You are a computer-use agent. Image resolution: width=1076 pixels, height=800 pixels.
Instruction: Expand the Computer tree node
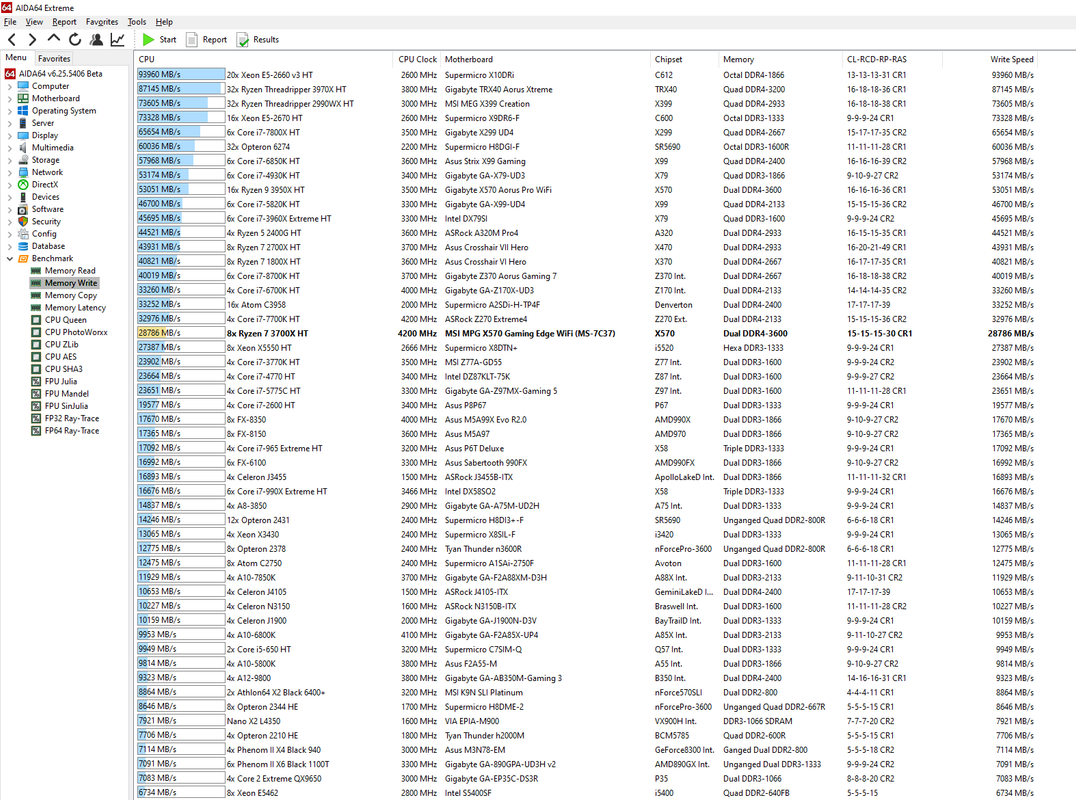coord(10,86)
